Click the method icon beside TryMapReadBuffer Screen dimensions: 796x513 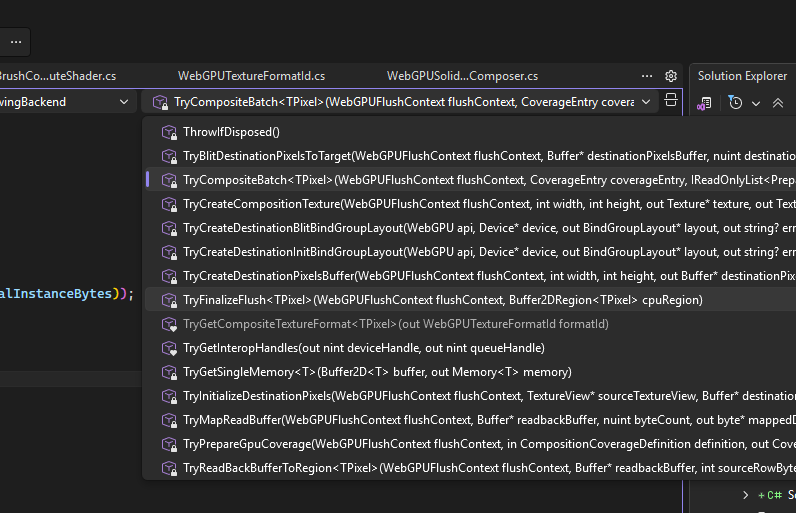click(169, 421)
